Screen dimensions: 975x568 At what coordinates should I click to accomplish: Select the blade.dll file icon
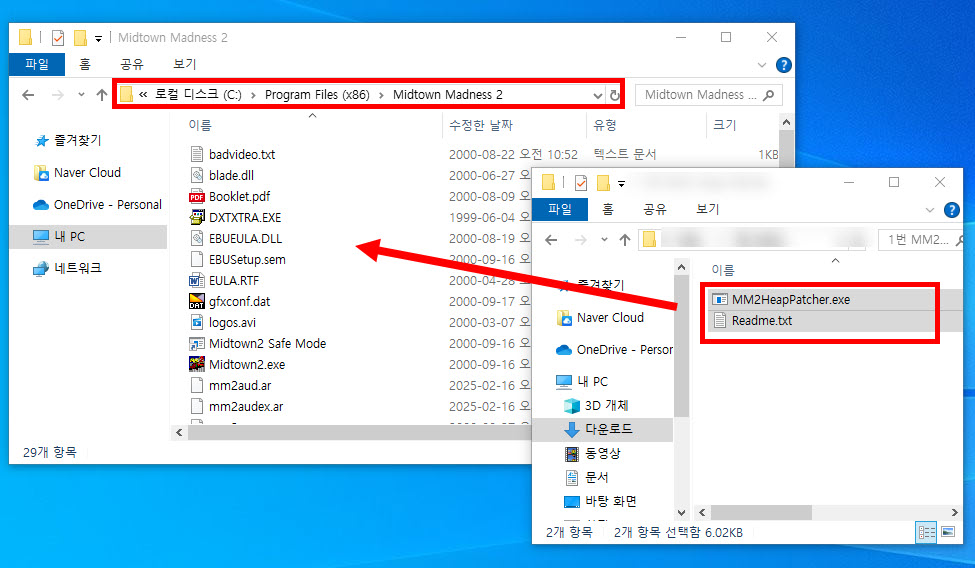point(196,175)
